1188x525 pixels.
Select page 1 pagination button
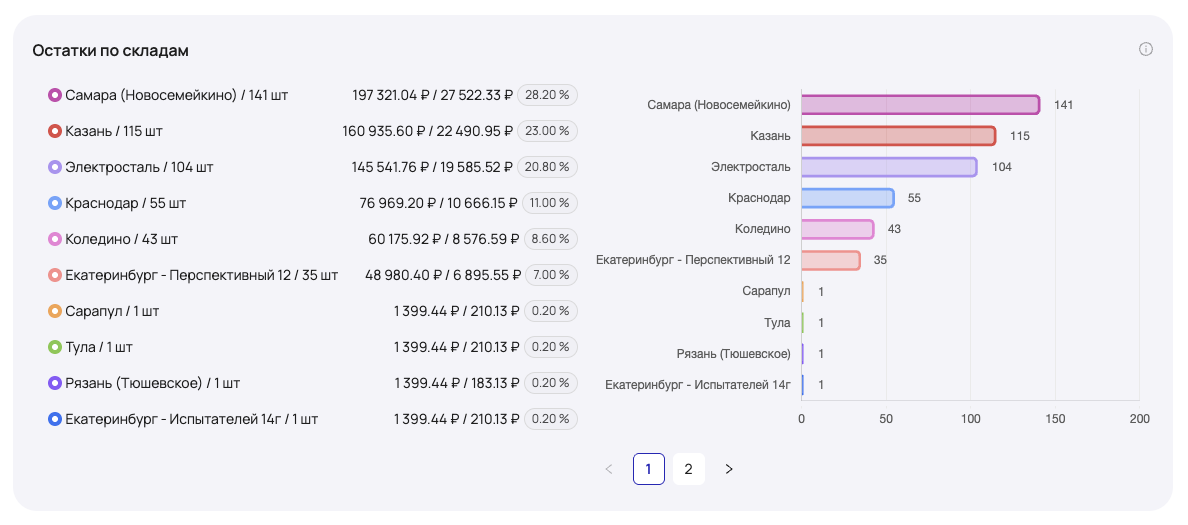(x=648, y=469)
